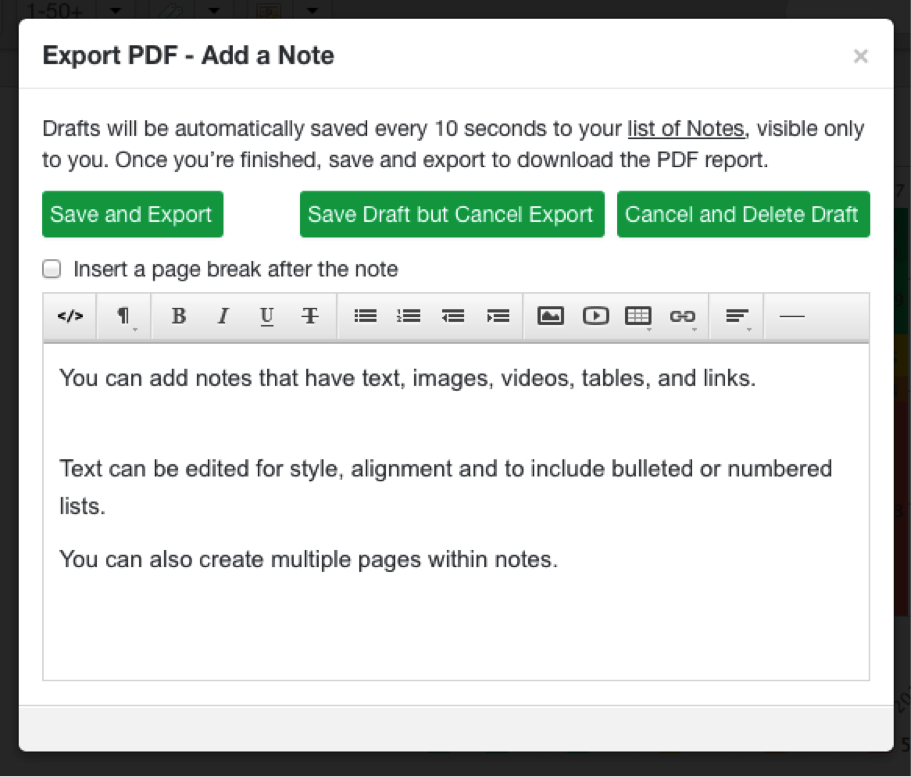The height and width of the screenshot is (777, 911).
Task: Toggle underline formatting
Action: coord(267,316)
